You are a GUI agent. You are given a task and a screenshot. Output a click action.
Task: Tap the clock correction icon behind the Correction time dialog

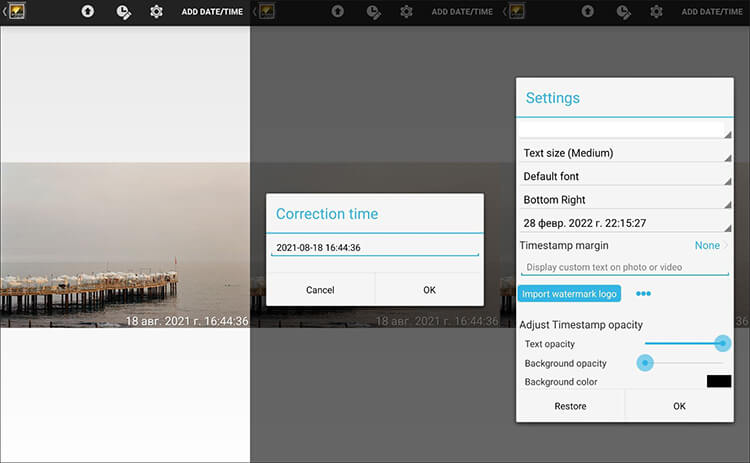coord(374,11)
